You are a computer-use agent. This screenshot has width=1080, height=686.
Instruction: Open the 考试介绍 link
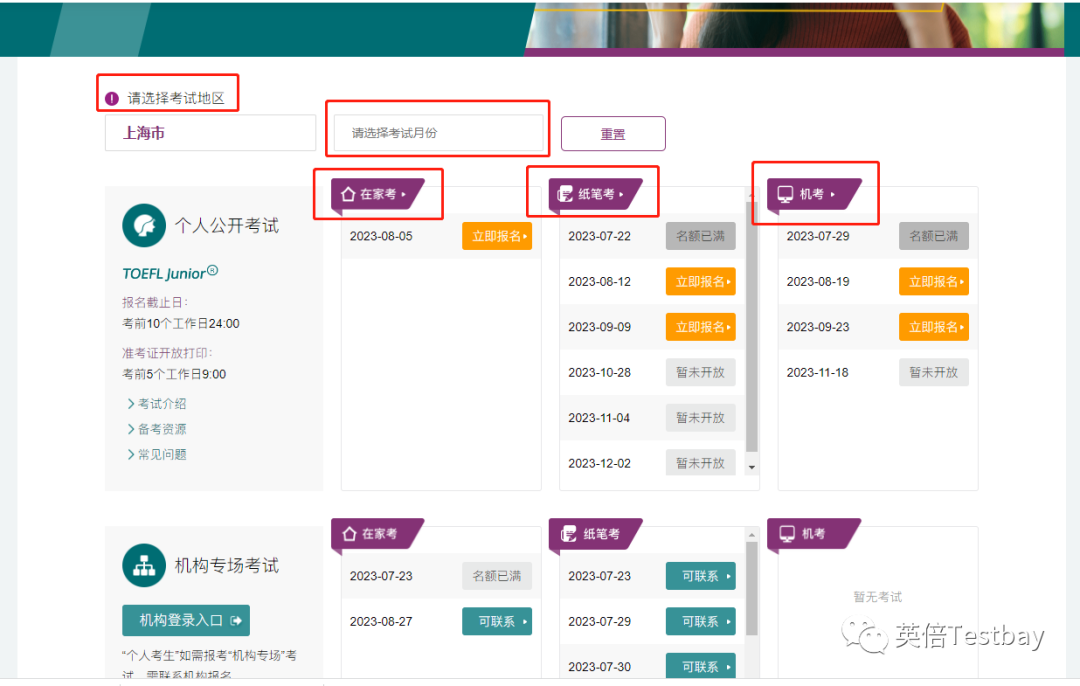point(157,404)
